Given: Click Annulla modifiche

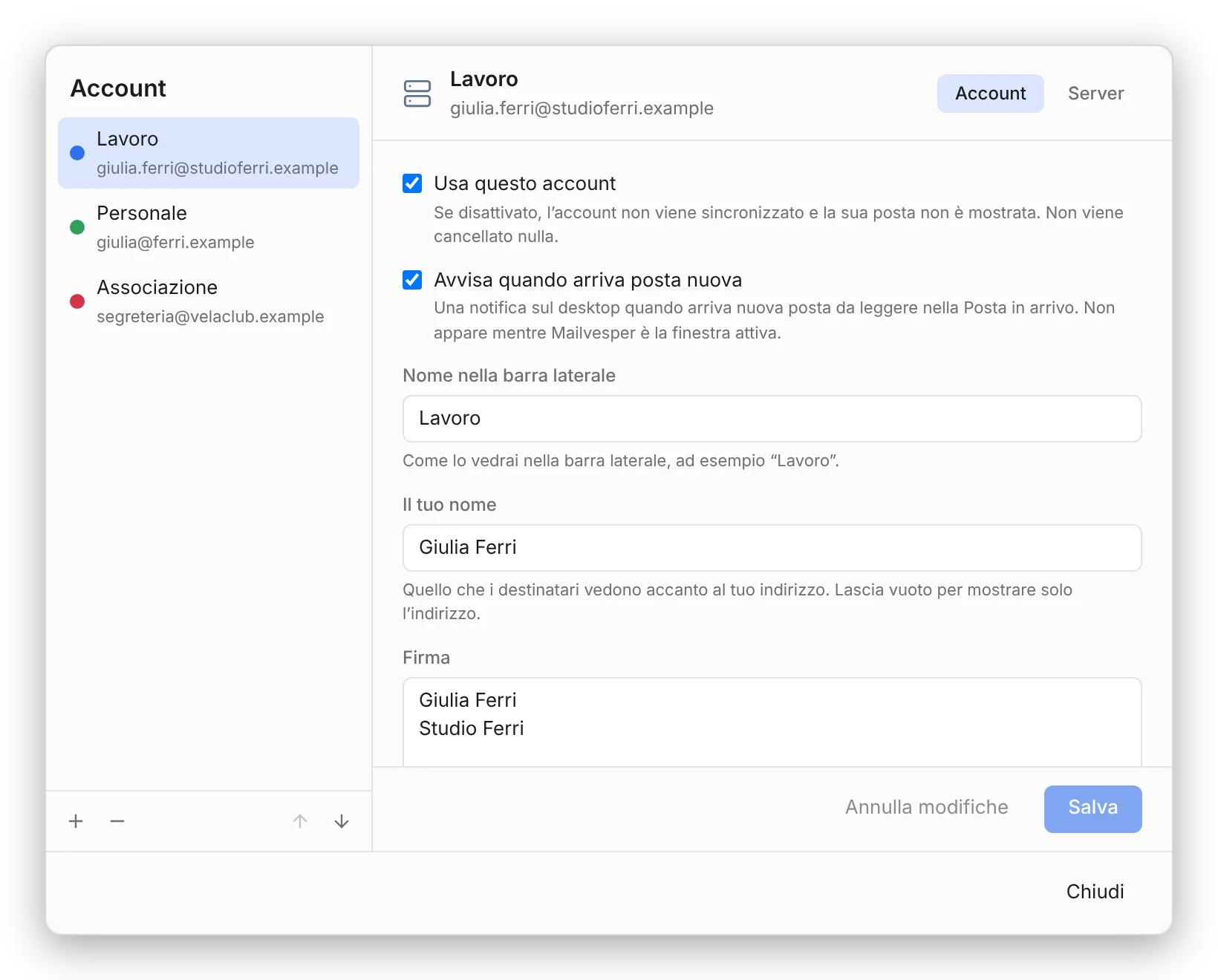Looking at the screenshot, I should [x=926, y=808].
